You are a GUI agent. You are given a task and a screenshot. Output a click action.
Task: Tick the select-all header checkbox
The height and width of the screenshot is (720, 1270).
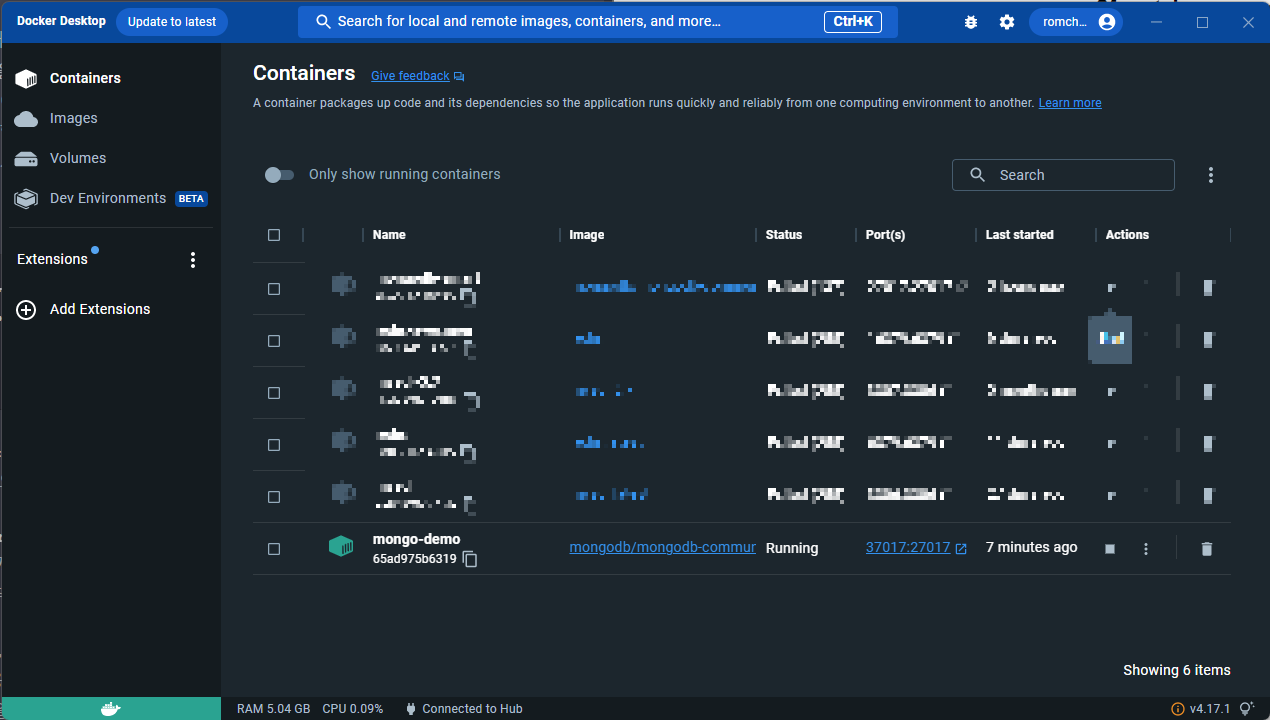pos(274,235)
